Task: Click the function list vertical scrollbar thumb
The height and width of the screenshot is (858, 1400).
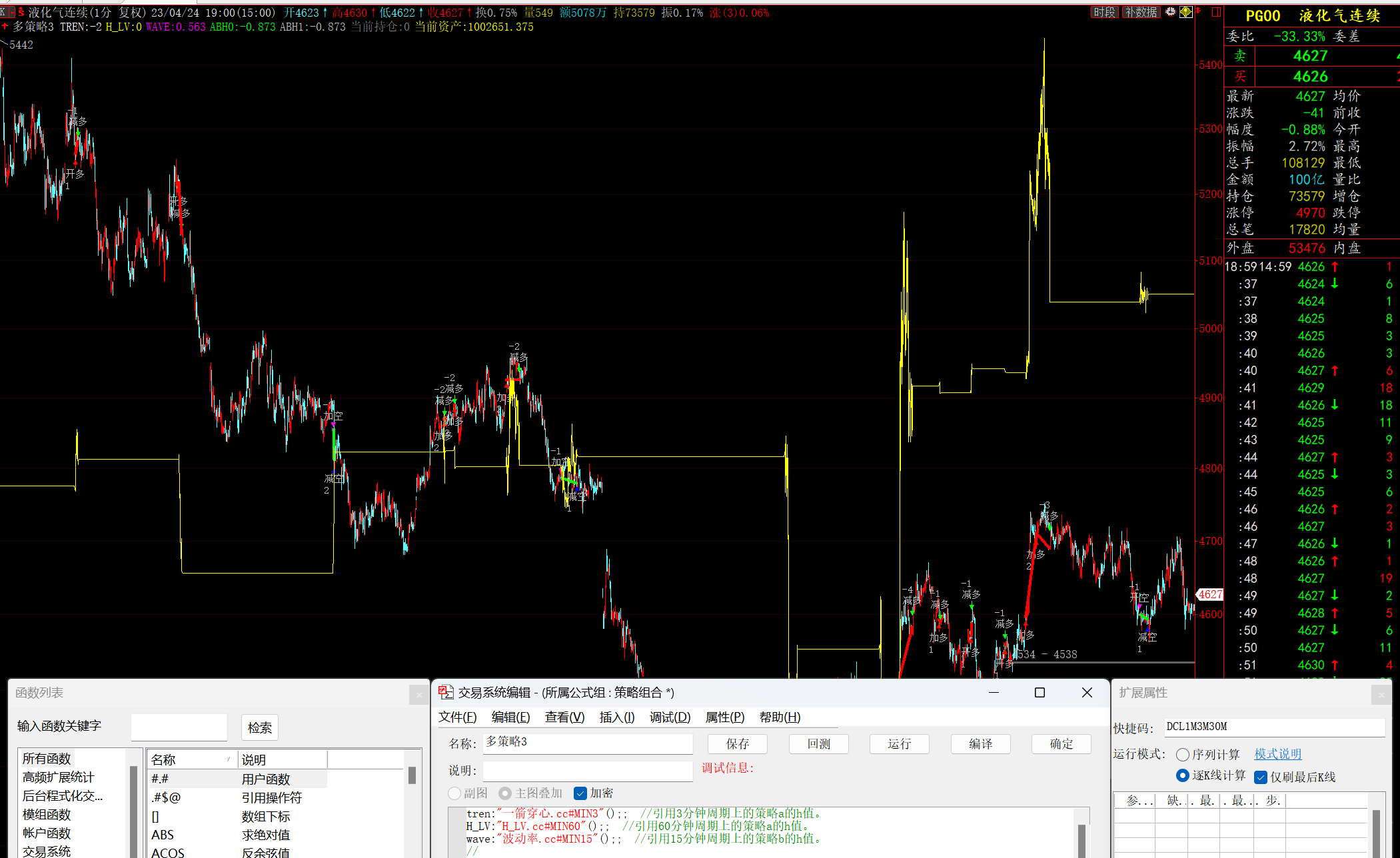Action: click(x=412, y=775)
